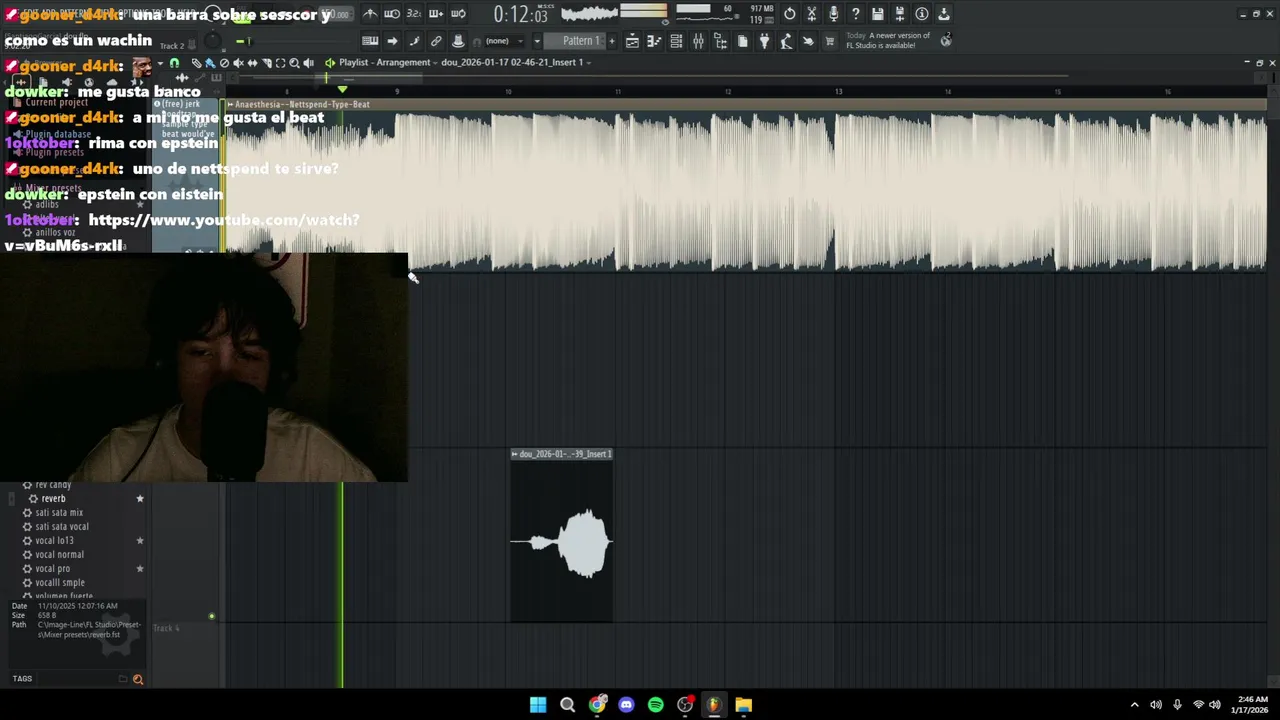Open the dou_2026-01-17 Insert 1 clip dropdown
Viewport: 1280px width, 720px height.
516,62
